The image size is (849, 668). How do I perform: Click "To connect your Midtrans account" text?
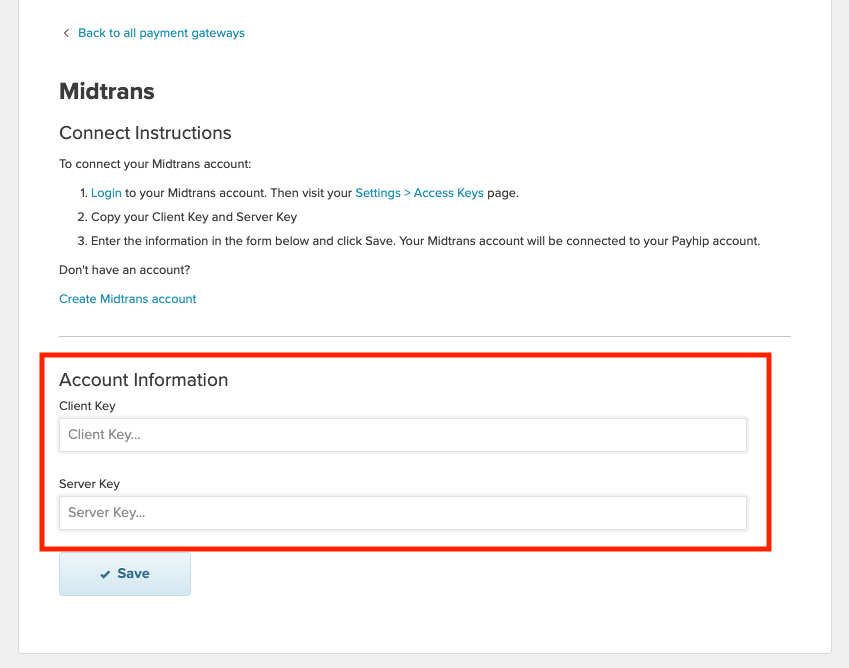155,164
